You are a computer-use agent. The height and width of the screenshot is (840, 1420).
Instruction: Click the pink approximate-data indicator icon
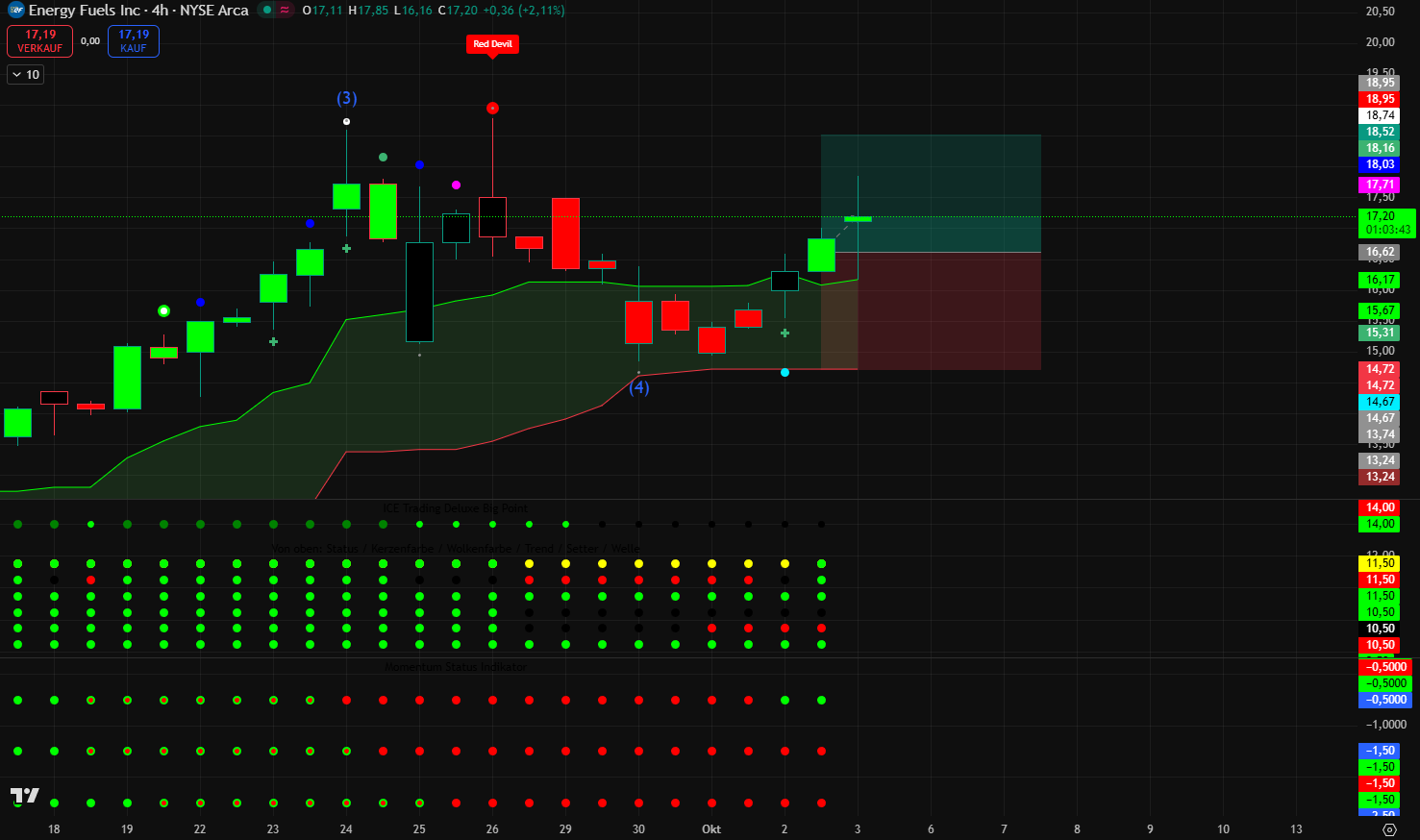click(285, 11)
